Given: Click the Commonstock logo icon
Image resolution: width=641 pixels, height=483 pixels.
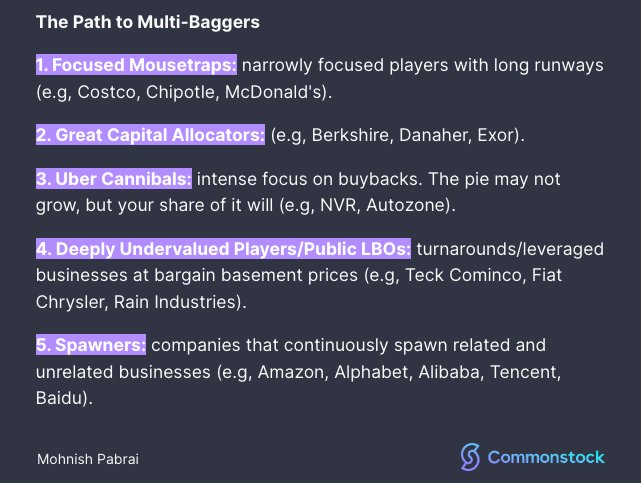Looking at the screenshot, I should [470, 457].
